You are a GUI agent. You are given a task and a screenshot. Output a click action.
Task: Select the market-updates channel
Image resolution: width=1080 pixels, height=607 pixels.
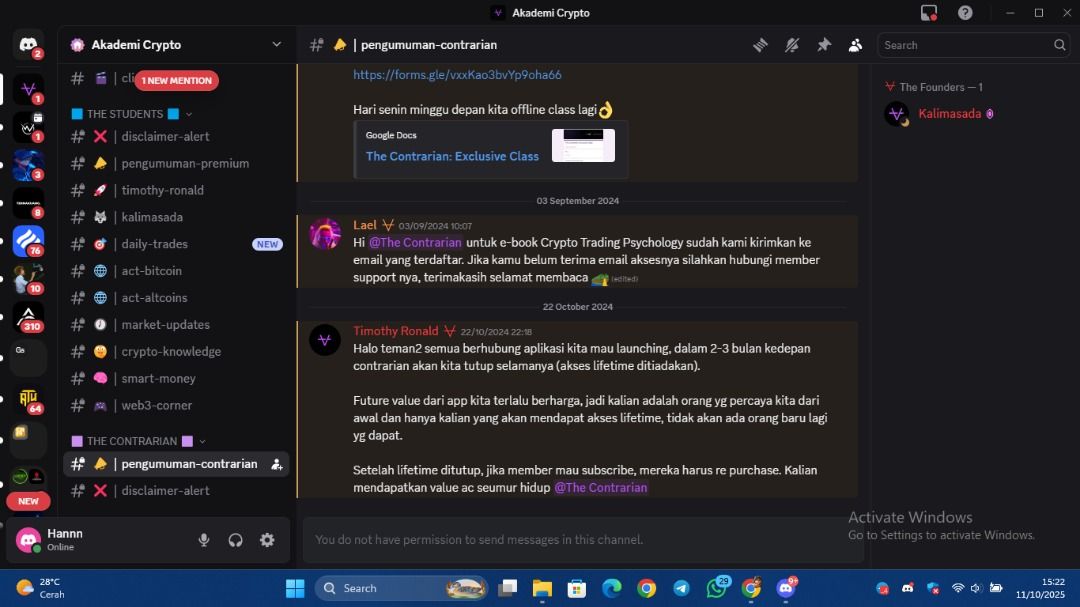[x=165, y=325]
